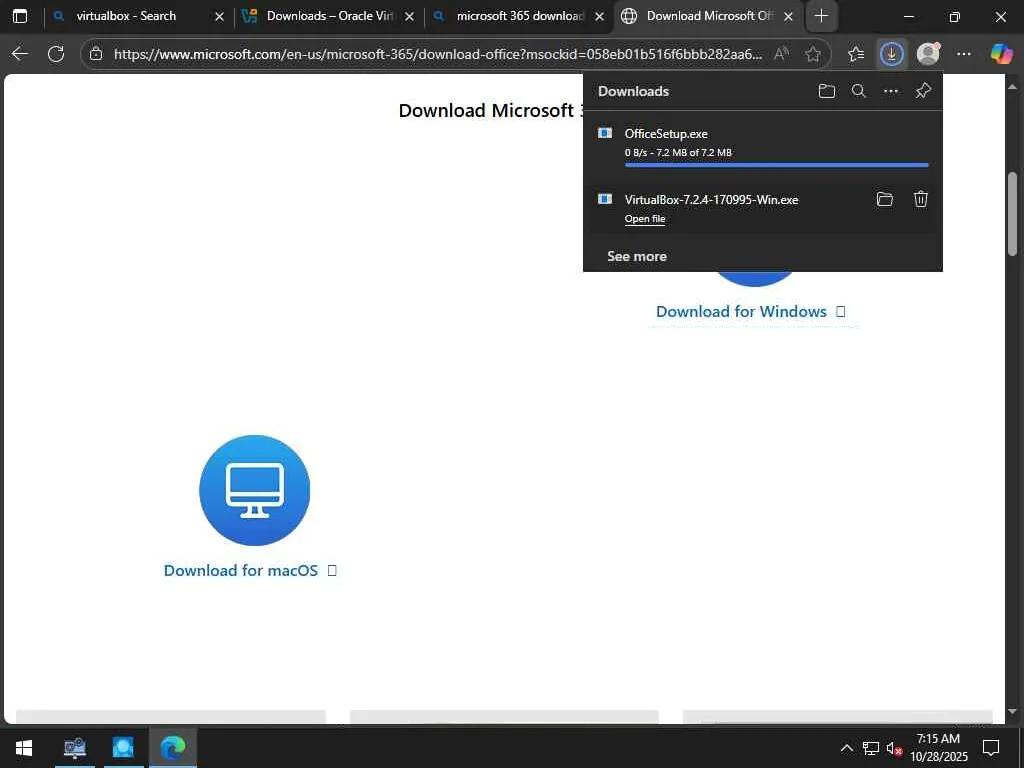This screenshot has width=1024, height=768.
Task: Click the scrollbar down arrow
Action: (1012, 711)
